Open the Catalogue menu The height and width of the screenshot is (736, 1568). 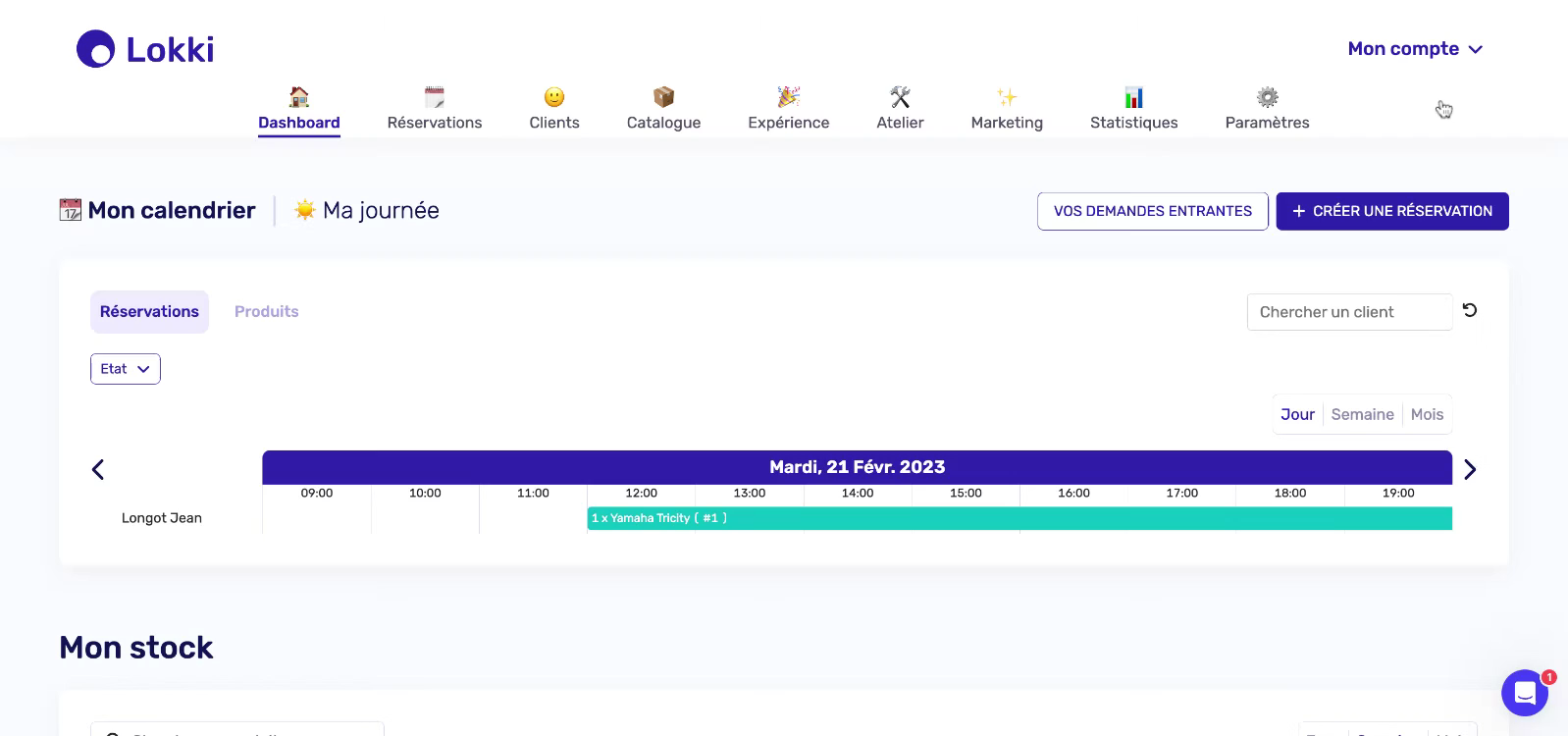pos(664,123)
